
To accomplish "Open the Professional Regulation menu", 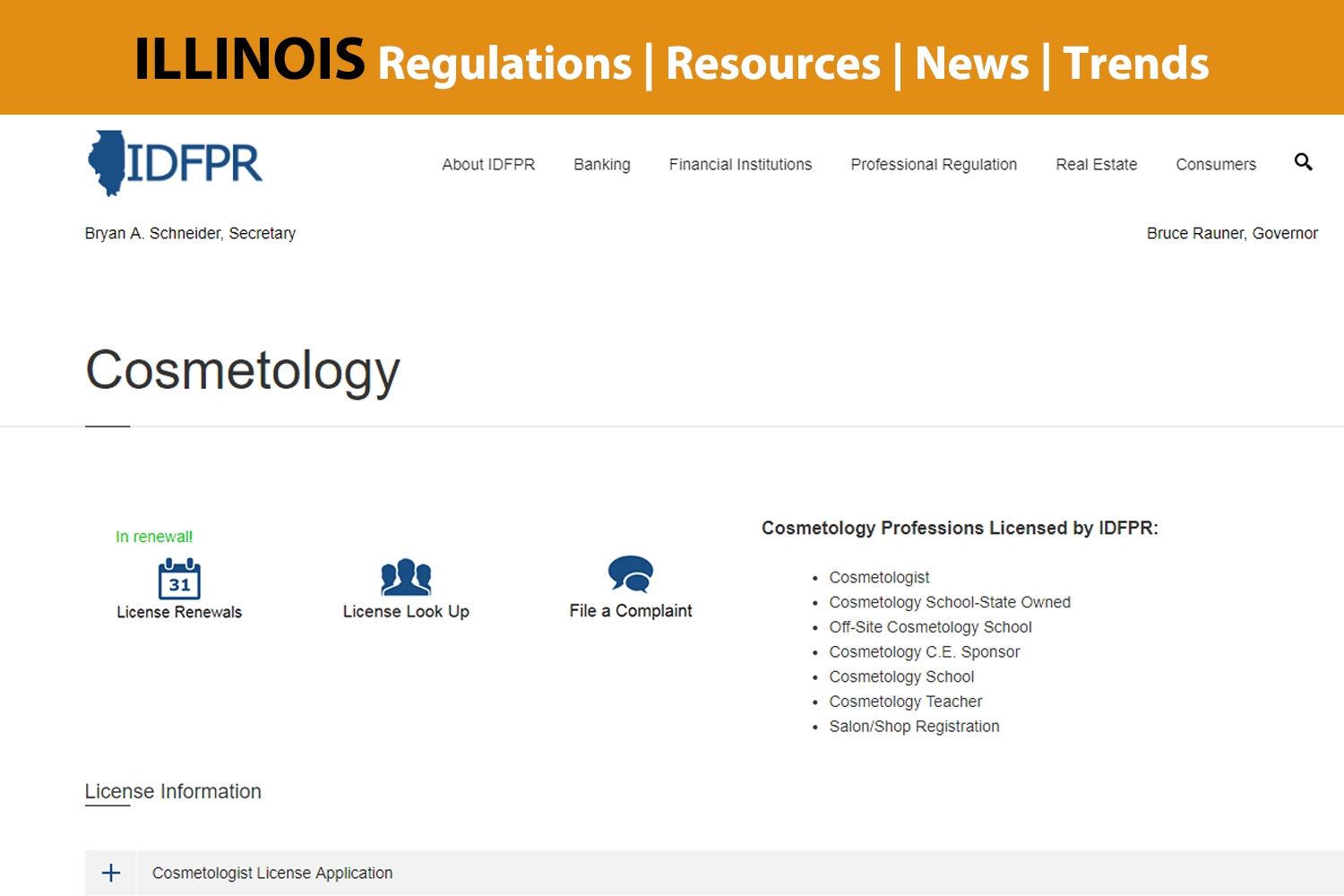I will click(934, 165).
